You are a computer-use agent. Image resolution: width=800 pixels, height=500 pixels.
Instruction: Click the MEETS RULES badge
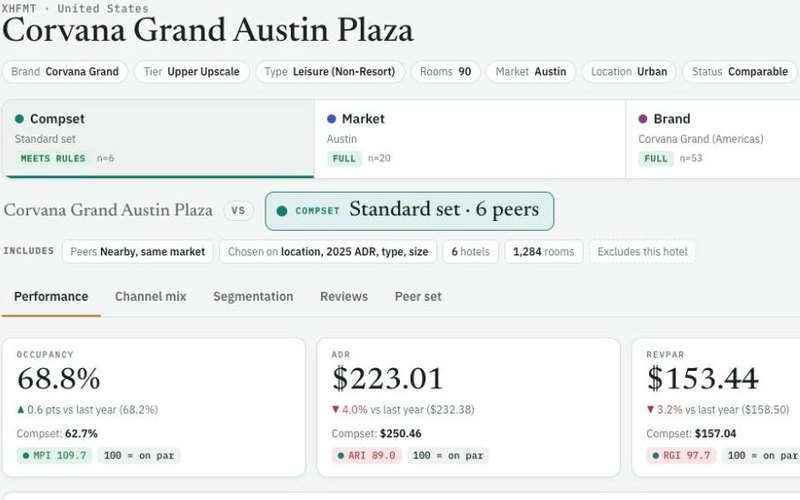point(53,158)
